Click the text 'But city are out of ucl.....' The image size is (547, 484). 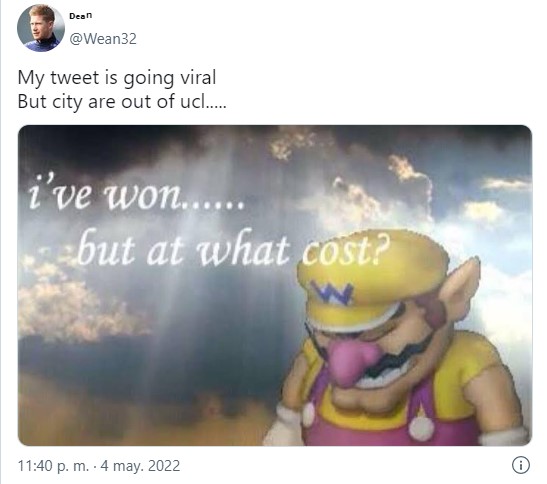pos(122,102)
